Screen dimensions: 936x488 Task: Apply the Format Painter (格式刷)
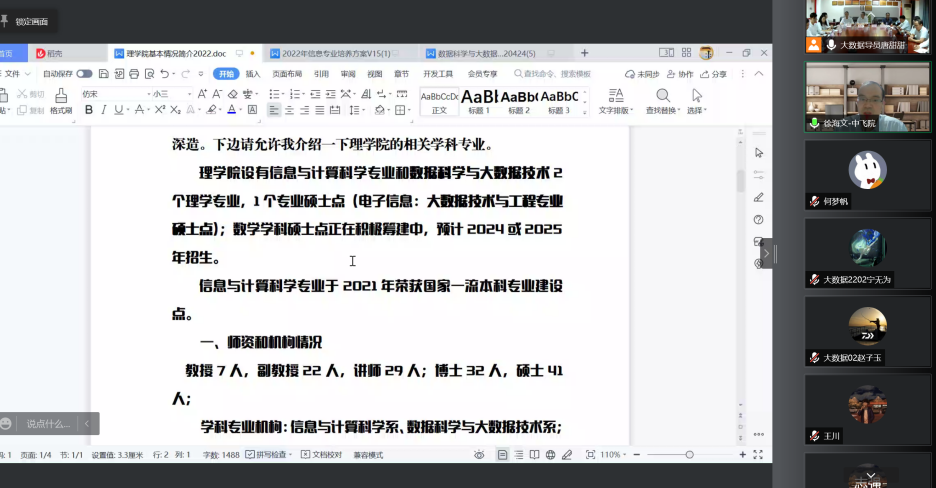pos(61,101)
